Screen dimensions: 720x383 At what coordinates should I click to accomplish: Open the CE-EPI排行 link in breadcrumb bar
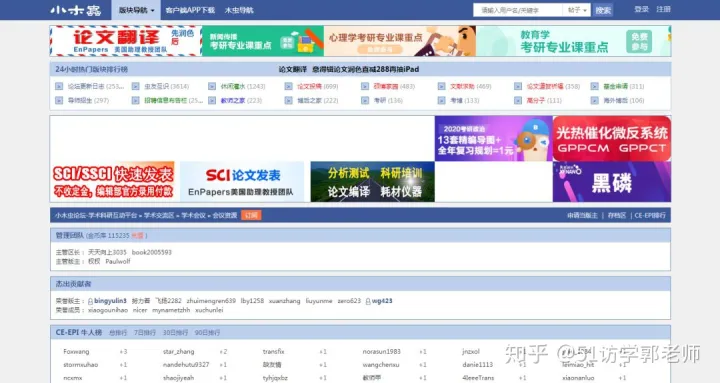tap(650, 215)
